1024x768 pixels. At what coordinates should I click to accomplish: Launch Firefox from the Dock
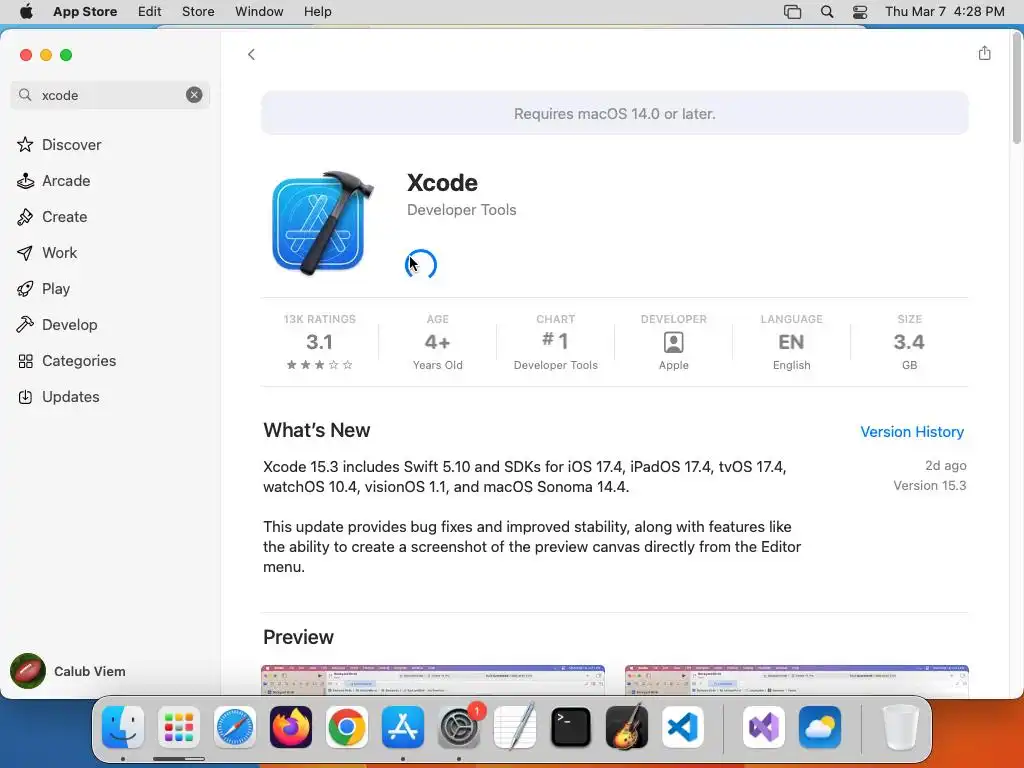pos(291,726)
